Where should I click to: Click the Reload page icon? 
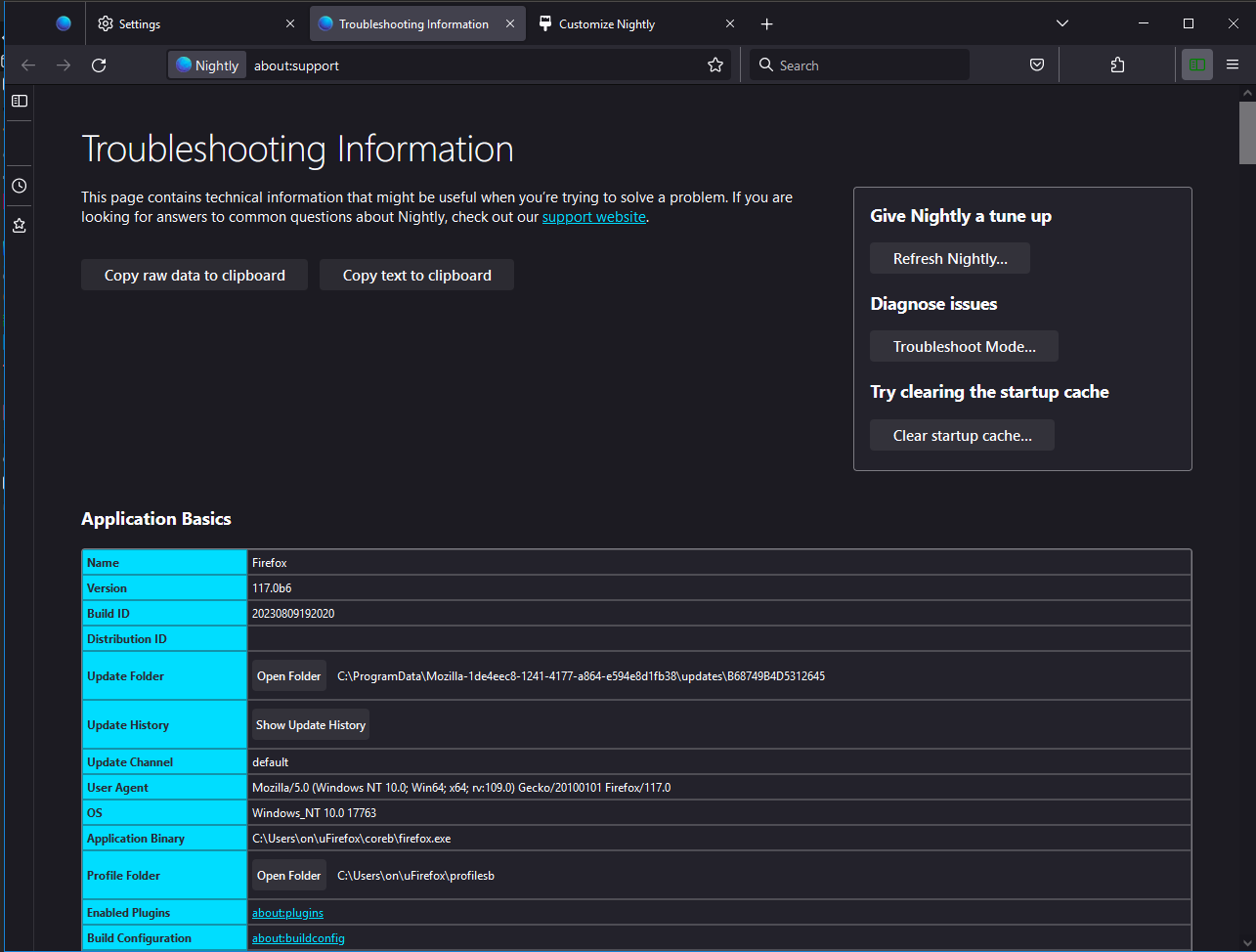99,65
